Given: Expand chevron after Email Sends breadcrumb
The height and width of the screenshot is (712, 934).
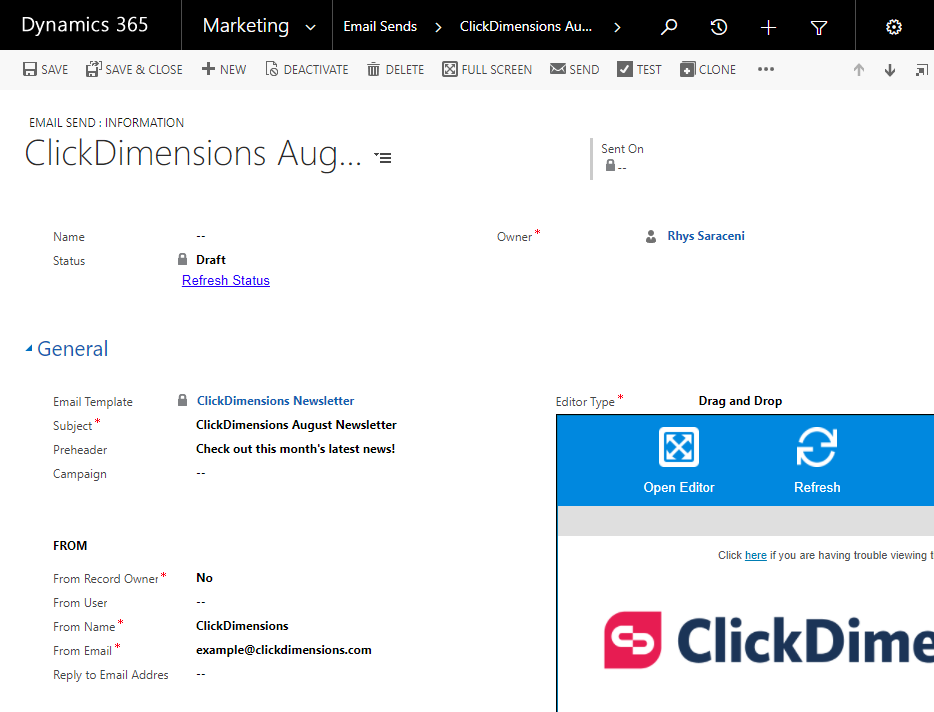Looking at the screenshot, I should 438,27.
